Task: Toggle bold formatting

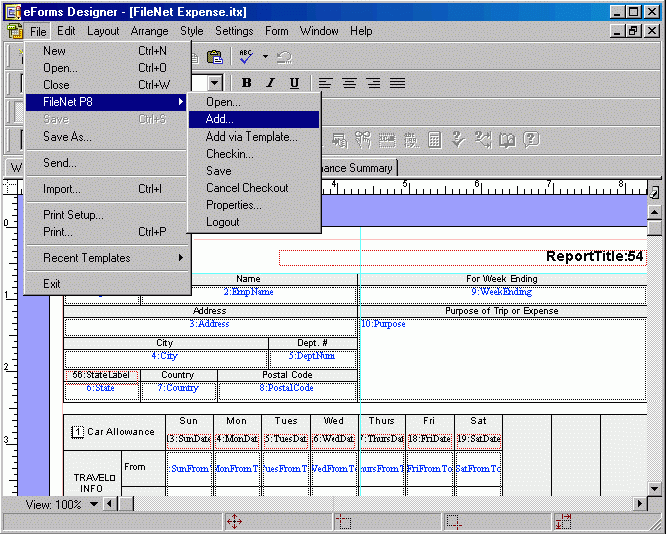Action: tap(246, 83)
